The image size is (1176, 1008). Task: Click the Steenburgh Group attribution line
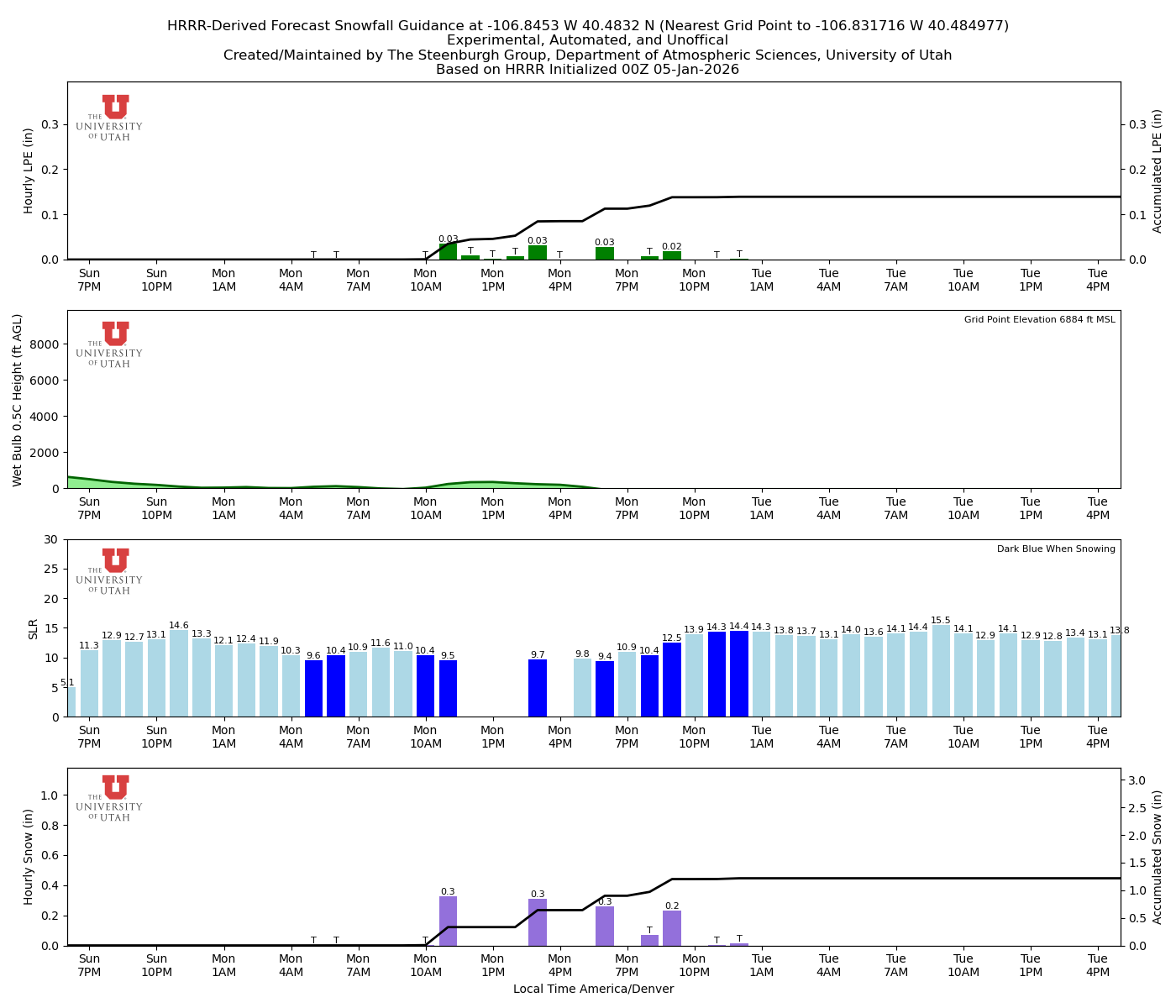(x=588, y=55)
